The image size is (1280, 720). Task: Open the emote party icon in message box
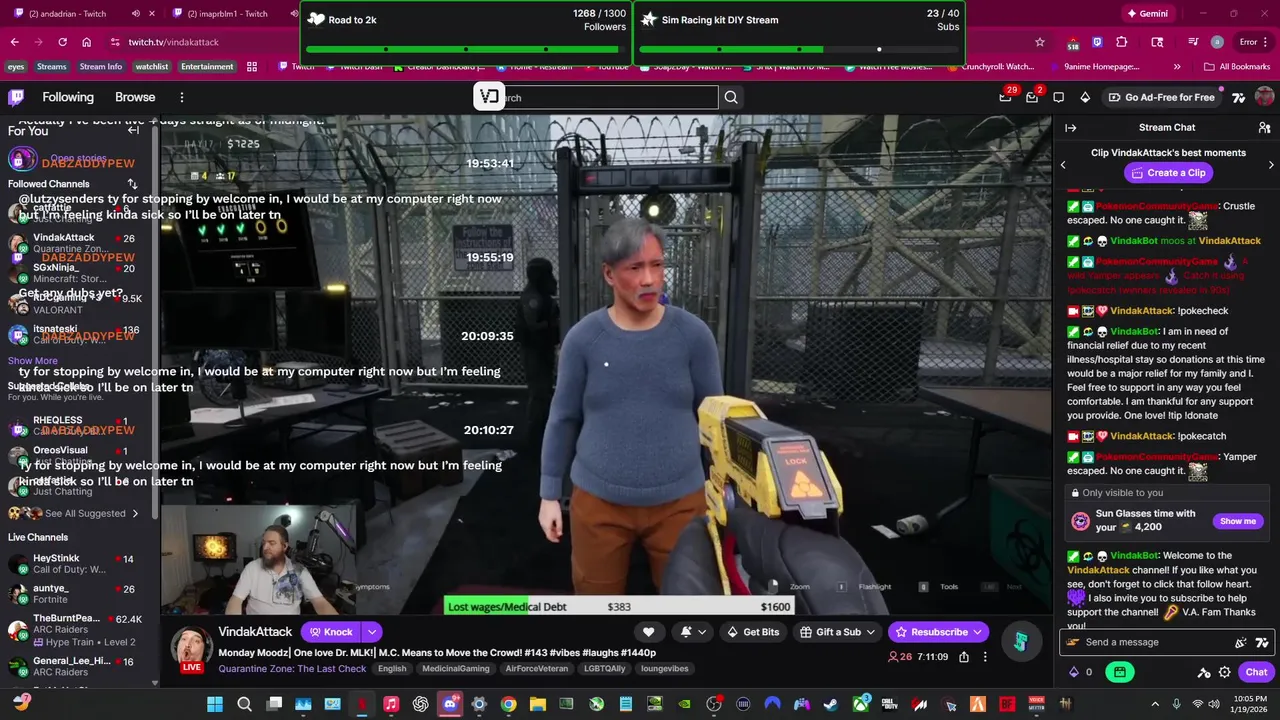coord(1241,643)
